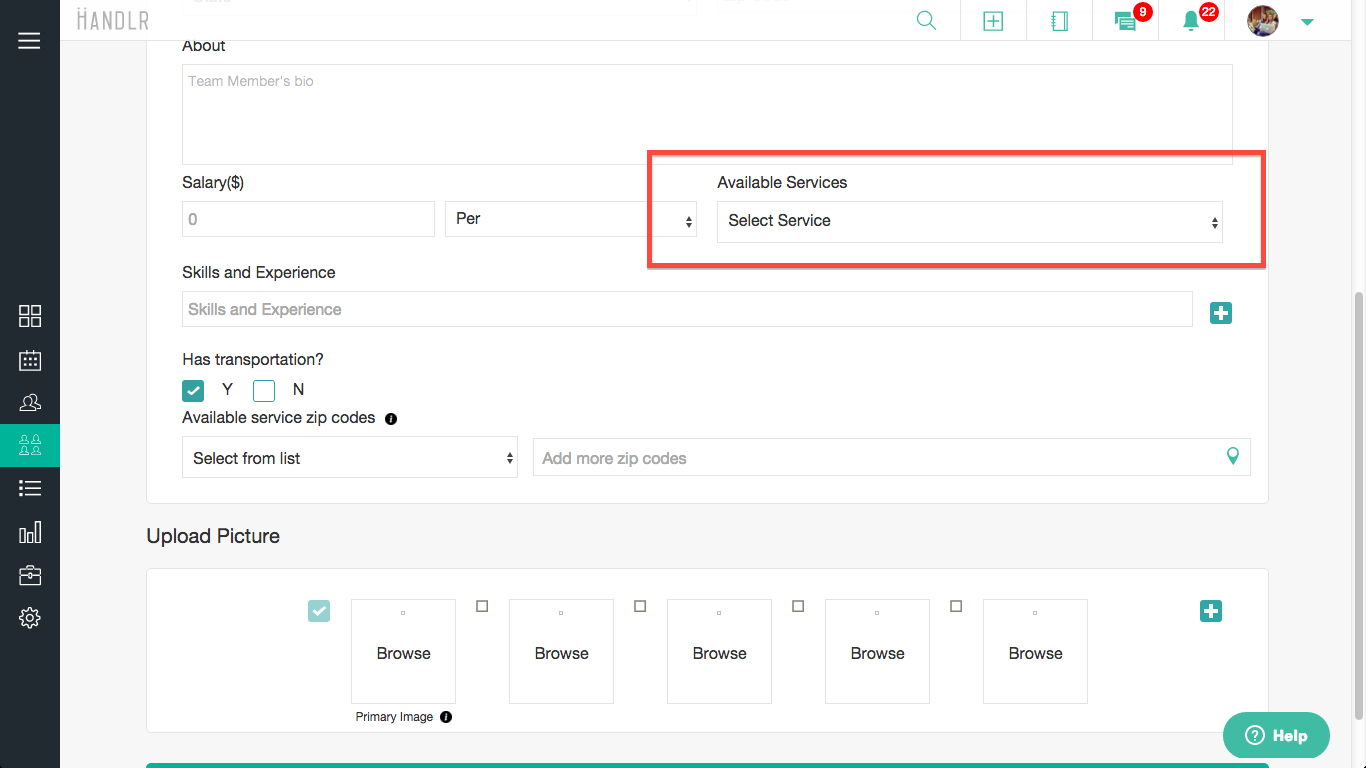
Task: Click the plus icon beside Skills and Experience
Action: click(1220, 313)
